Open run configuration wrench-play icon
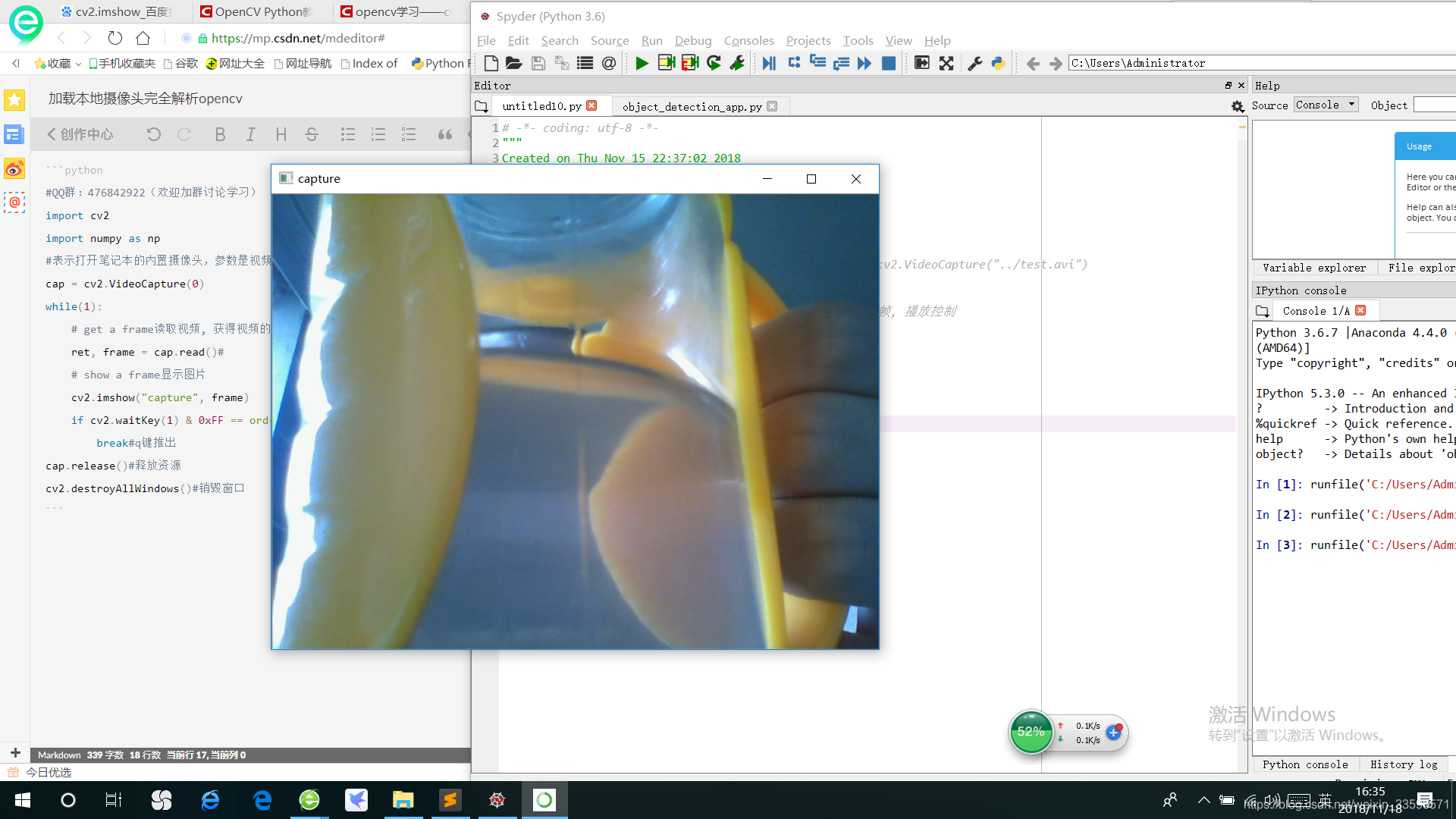Viewport: 1456px width, 819px height. point(737,63)
